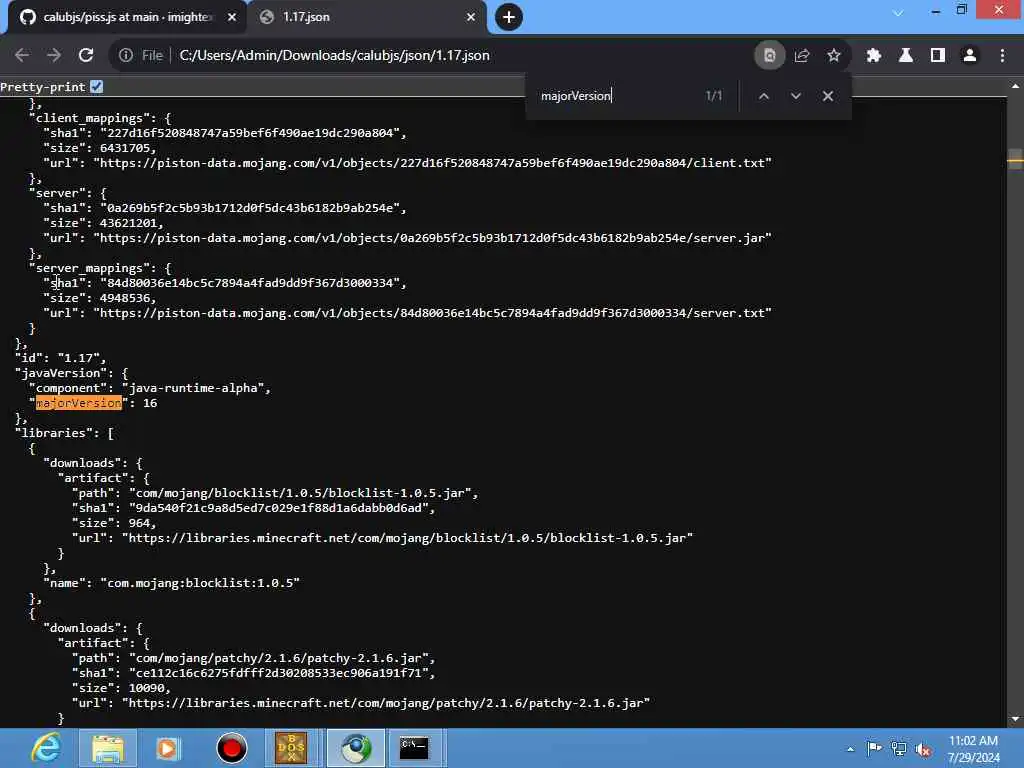Toggle the Pretty-print checkbox
The image size is (1024, 768).
[97, 86]
